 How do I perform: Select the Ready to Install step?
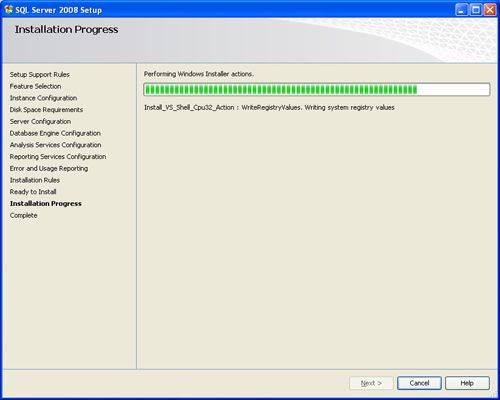tap(33, 192)
